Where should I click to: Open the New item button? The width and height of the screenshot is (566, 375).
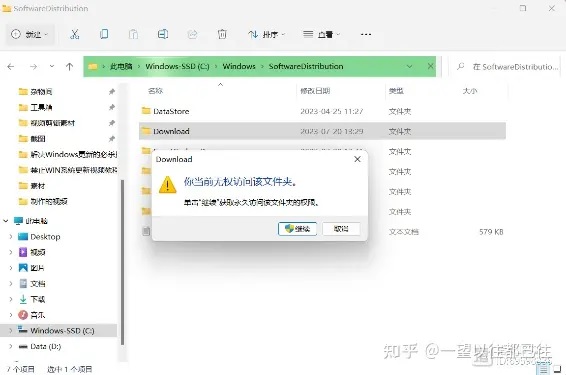pyautogui.click(x=30, y=34)
